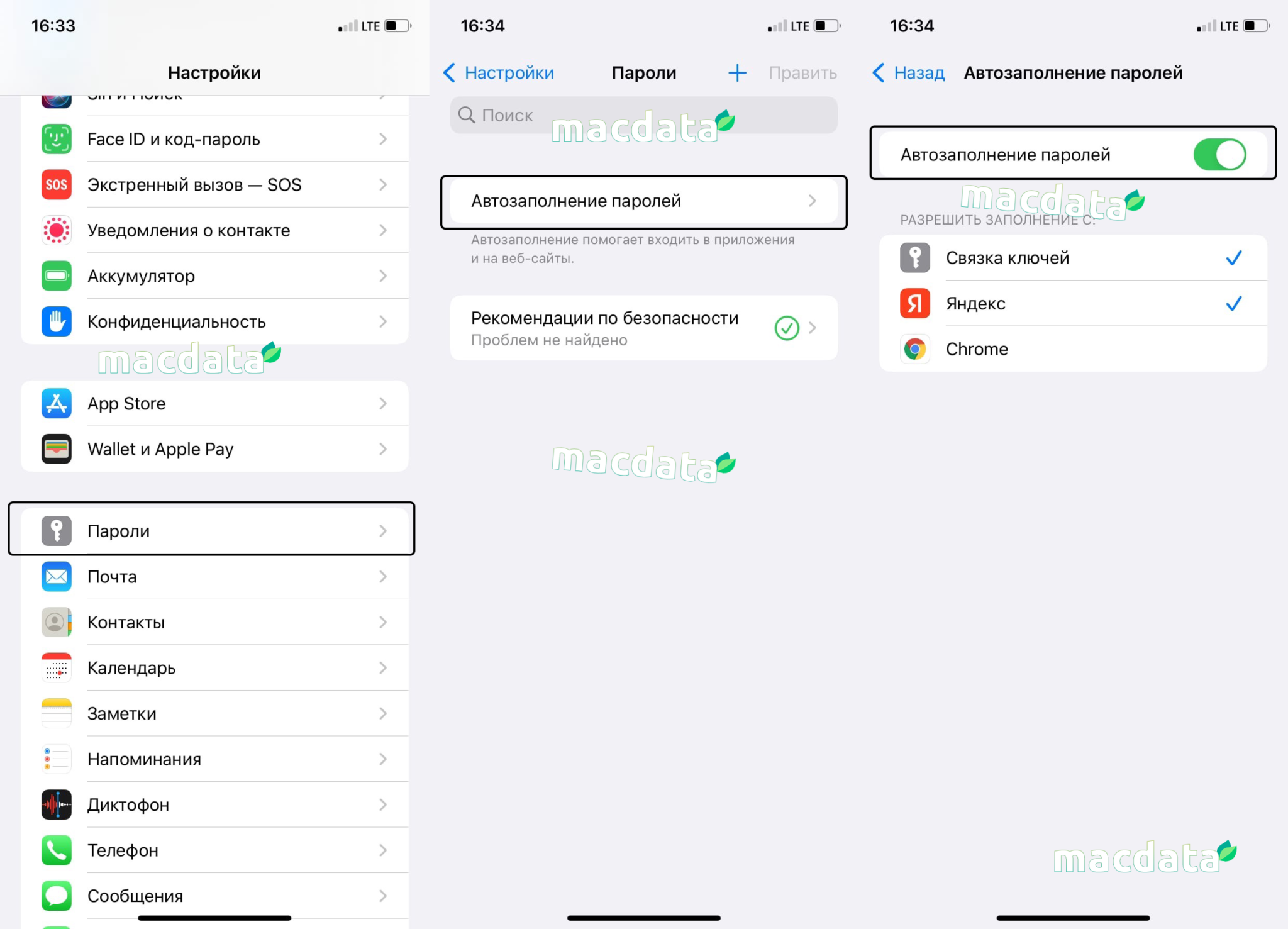
Task: Open Рекомендации по безопасности section
Action: click(644, 328)
